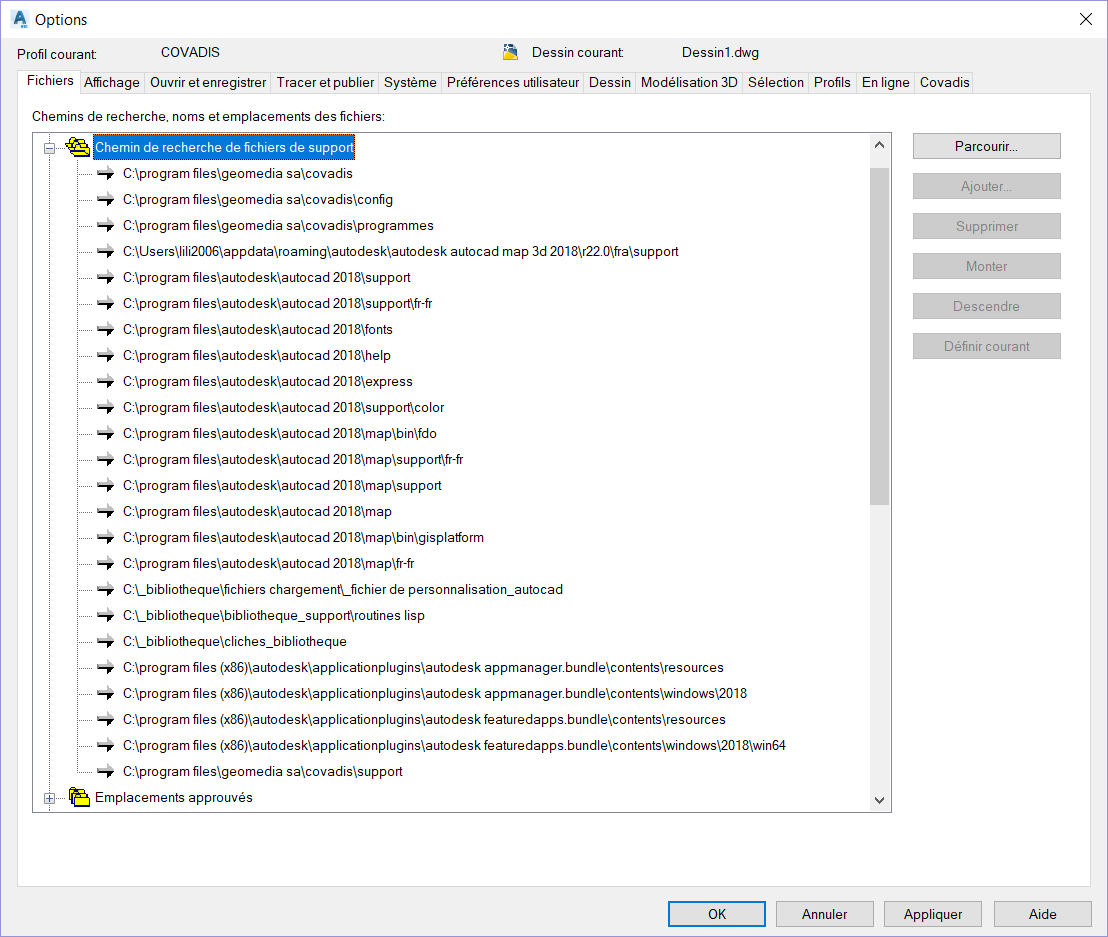Click the arrow icon beside autocad 2018\express path
Image resolution: width=1108 pixels, height=937 pixels.
pos(106,382)
